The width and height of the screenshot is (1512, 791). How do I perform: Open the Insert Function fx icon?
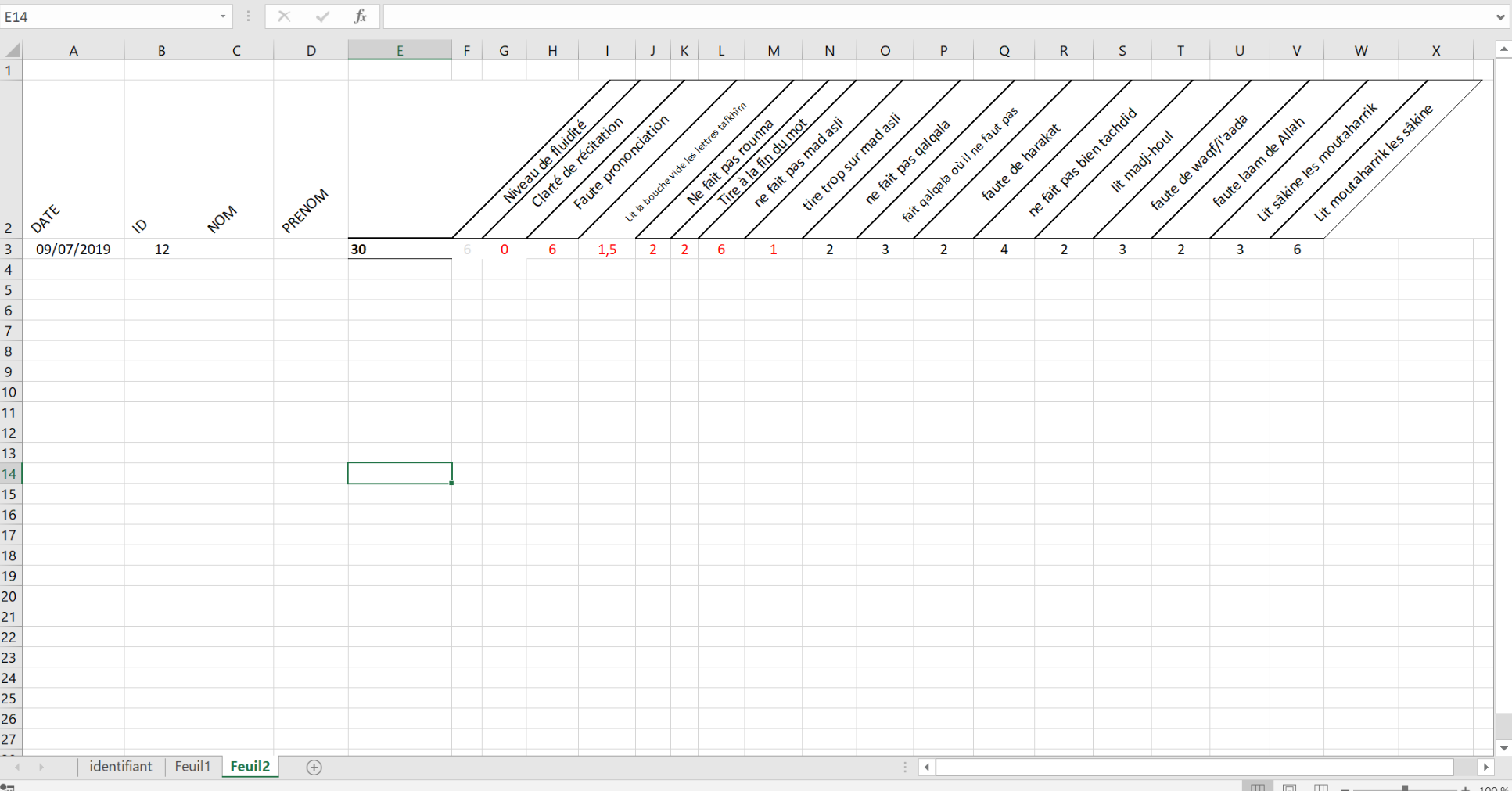tap(360, 16)
